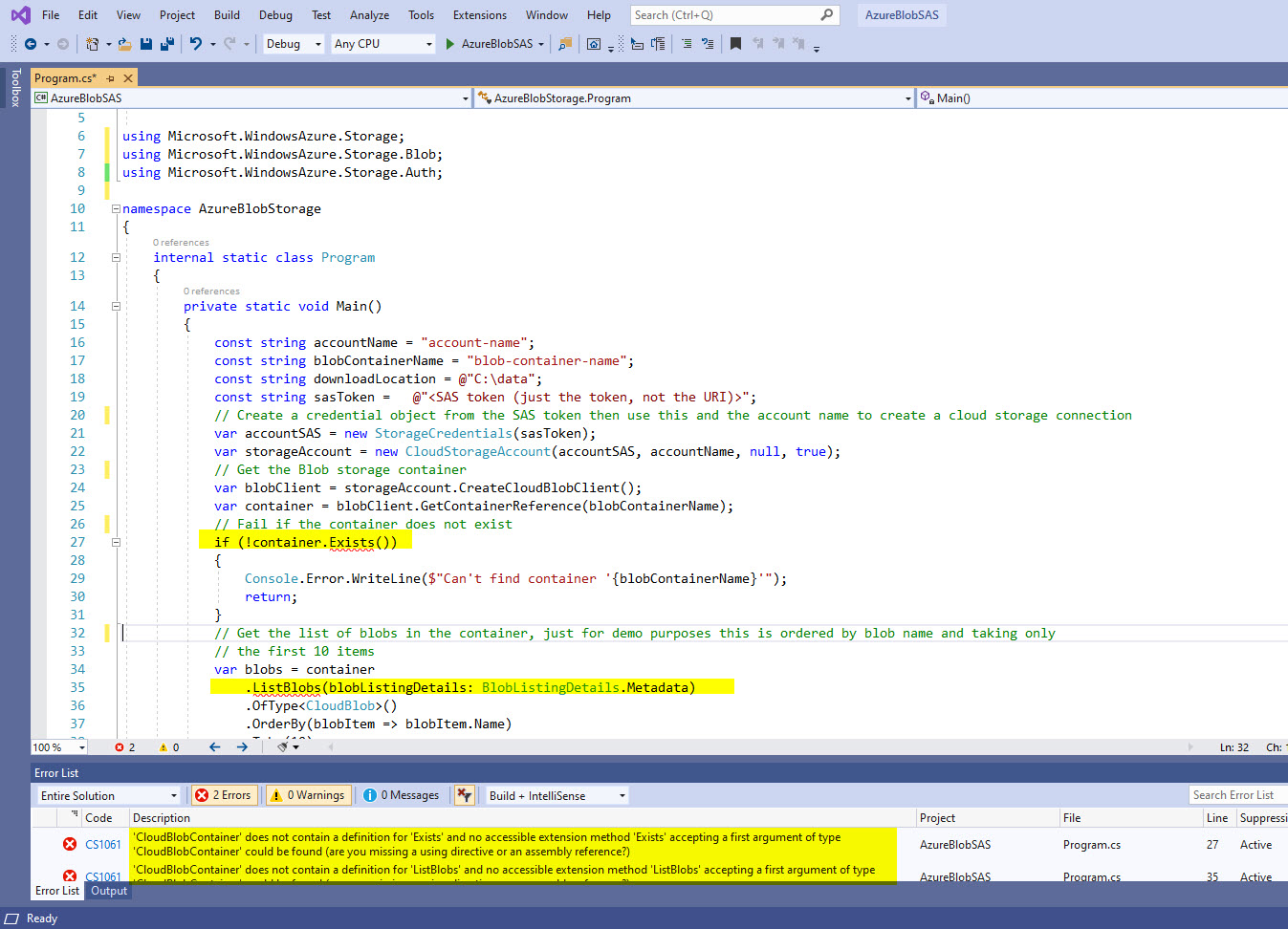The width and height of the screenshot is (1288, 929).
Task: Uncomment the selected lines
Action: click(708, 44)
